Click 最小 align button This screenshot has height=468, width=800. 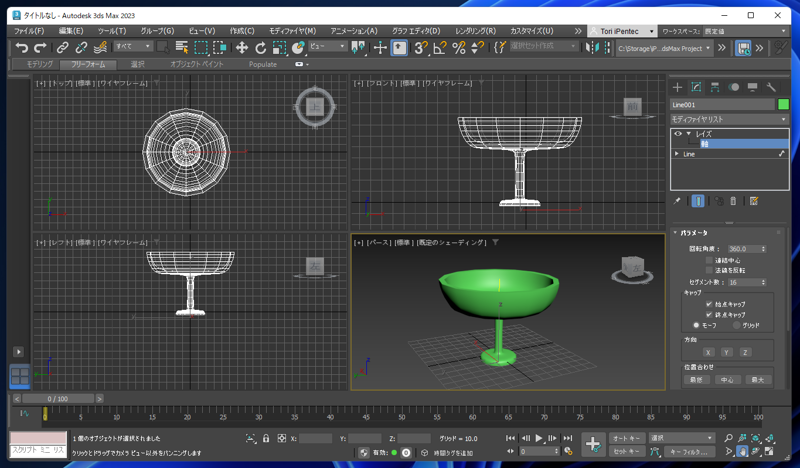696,380
